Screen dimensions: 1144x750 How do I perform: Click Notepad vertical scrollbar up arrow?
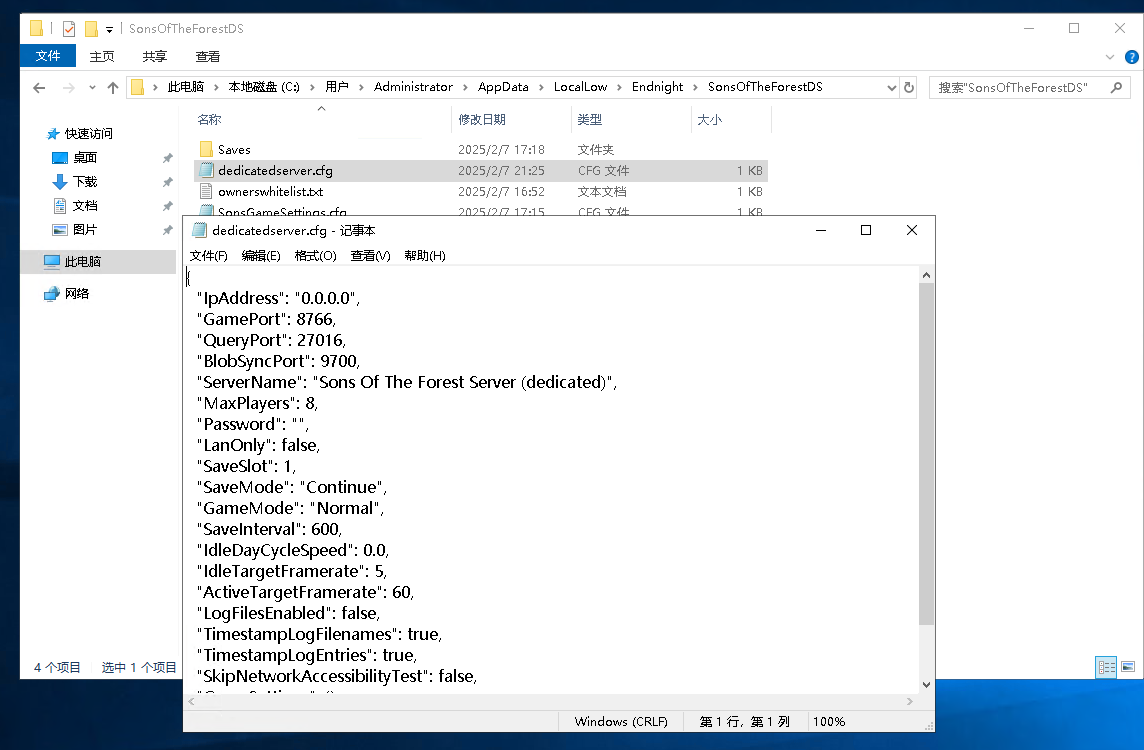pyautogui.click(x=926, y=275)
